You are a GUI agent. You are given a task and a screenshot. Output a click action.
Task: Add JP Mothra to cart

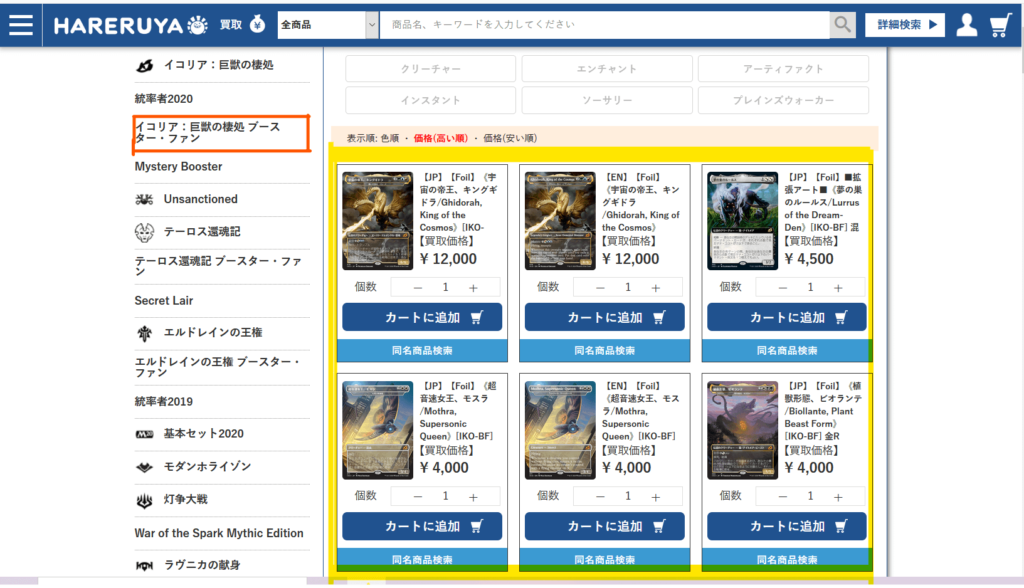pos(422,526)
